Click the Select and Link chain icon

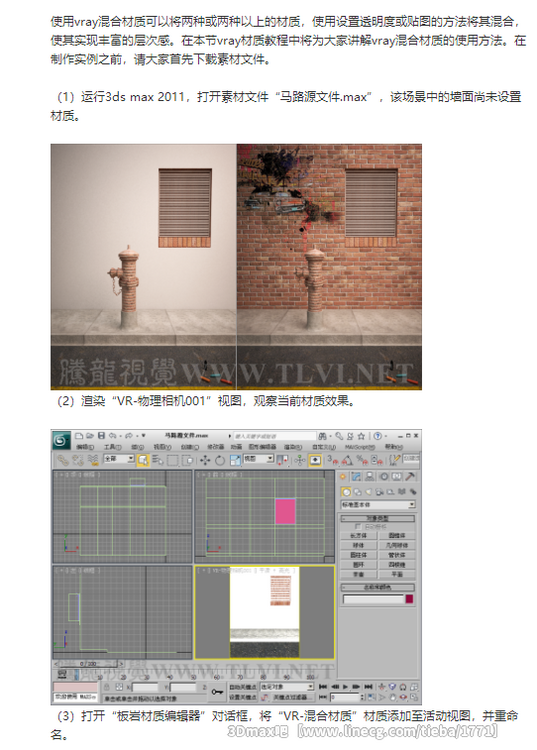click(x=63, y=460)
